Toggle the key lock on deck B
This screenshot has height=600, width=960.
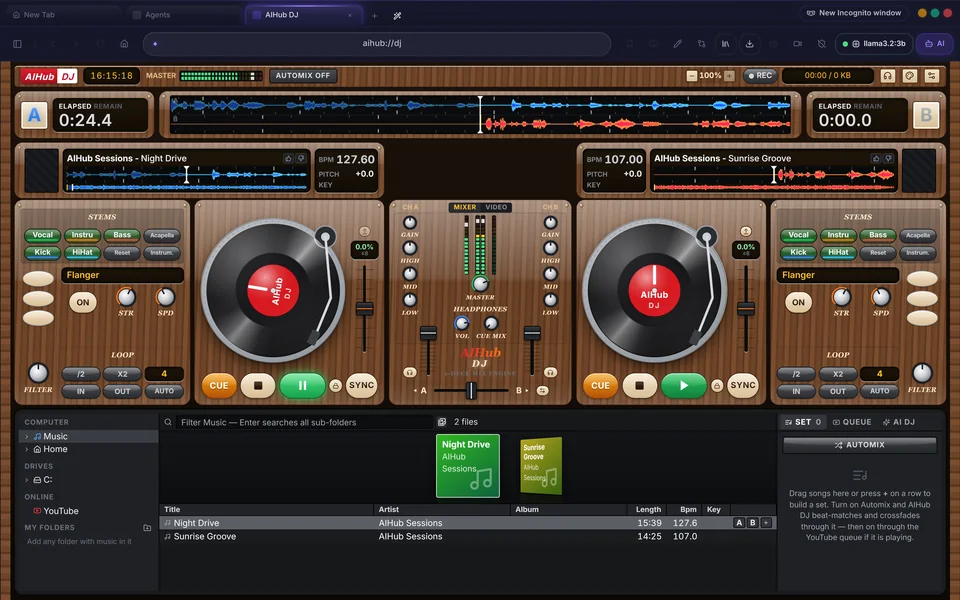pyautogui.click(x=716, y=386)
